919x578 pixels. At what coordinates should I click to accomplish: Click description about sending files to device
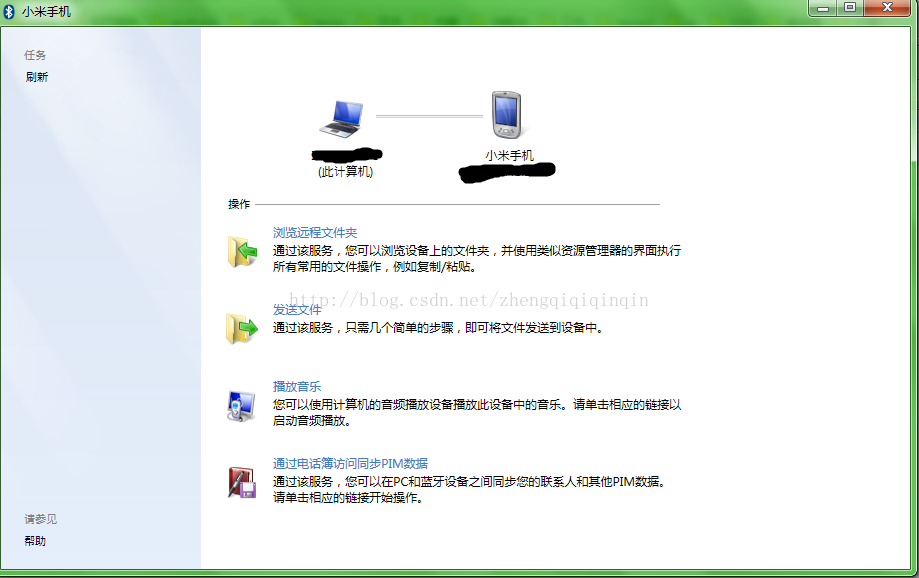[438, 328]
